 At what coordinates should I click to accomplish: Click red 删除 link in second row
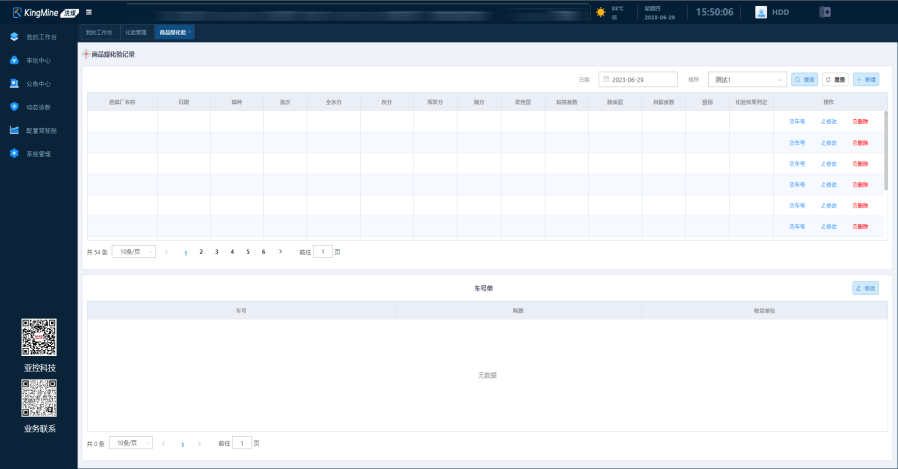[860, 143]
